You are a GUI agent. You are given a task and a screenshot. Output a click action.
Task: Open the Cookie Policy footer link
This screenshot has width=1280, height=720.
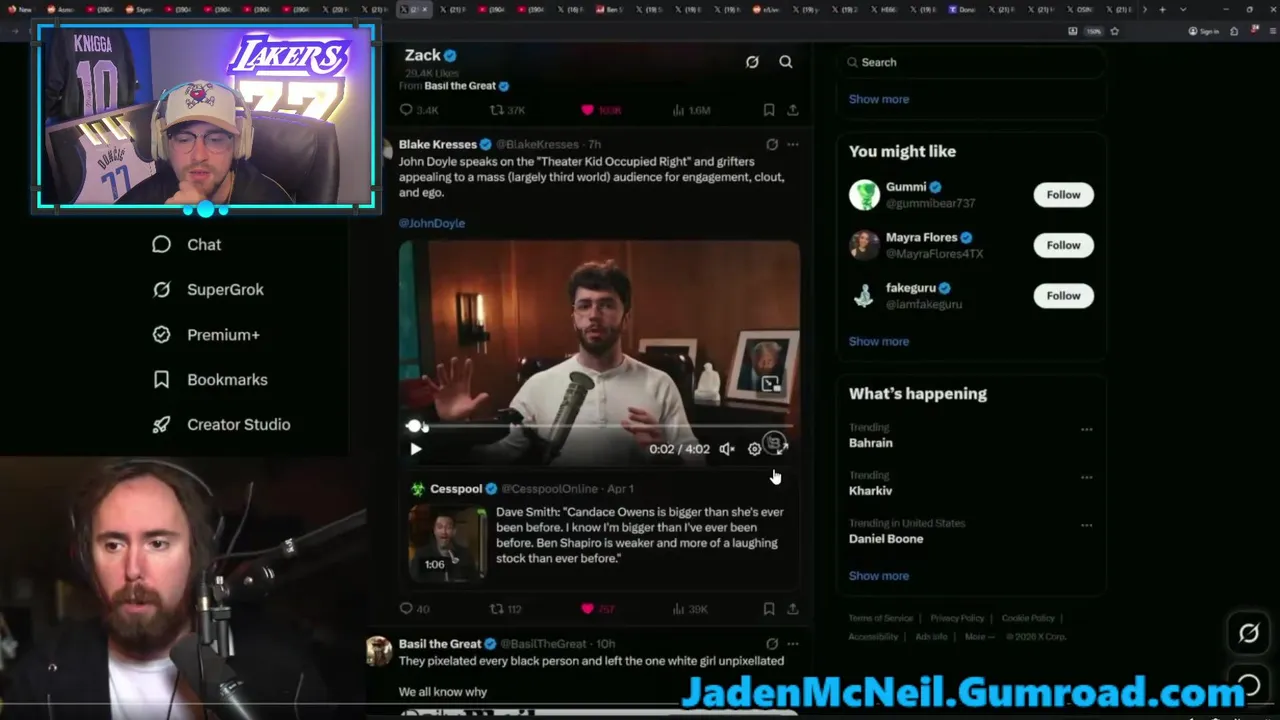coord(1028,618)
